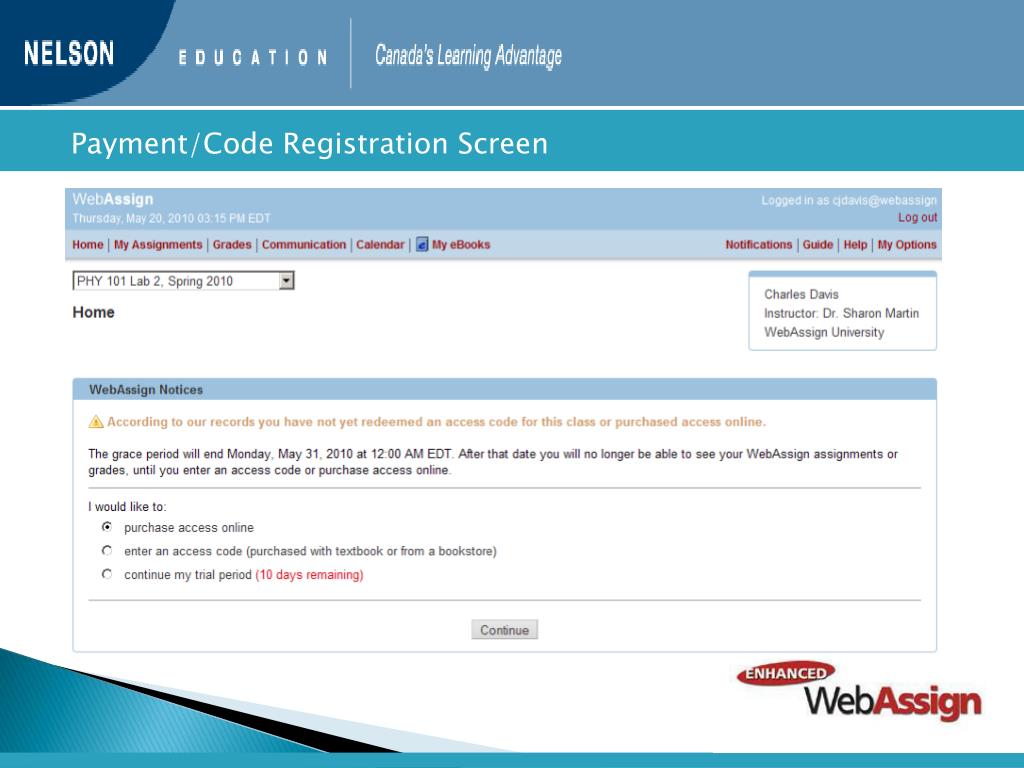Viewport: 1024px width, 768px height.
Task: Go to Home in navigation bar
Action: tap(88, 245)
